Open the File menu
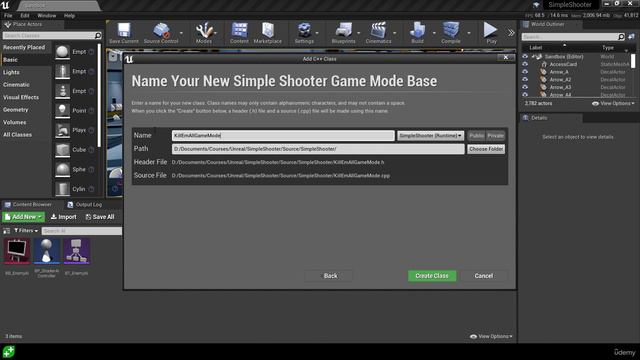This screenshot has height=360, width=640. pos(8,16)
